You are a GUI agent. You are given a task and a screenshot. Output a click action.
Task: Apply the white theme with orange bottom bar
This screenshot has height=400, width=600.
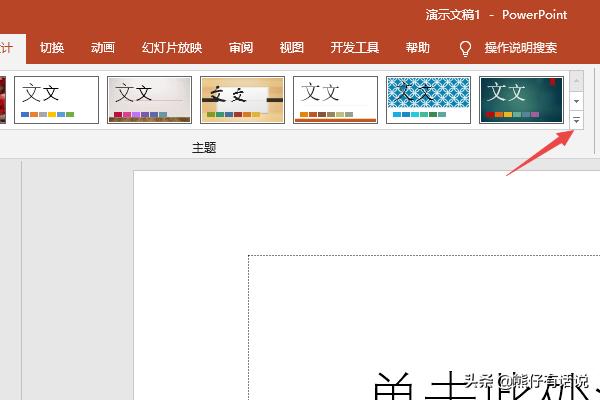point(335,100)
